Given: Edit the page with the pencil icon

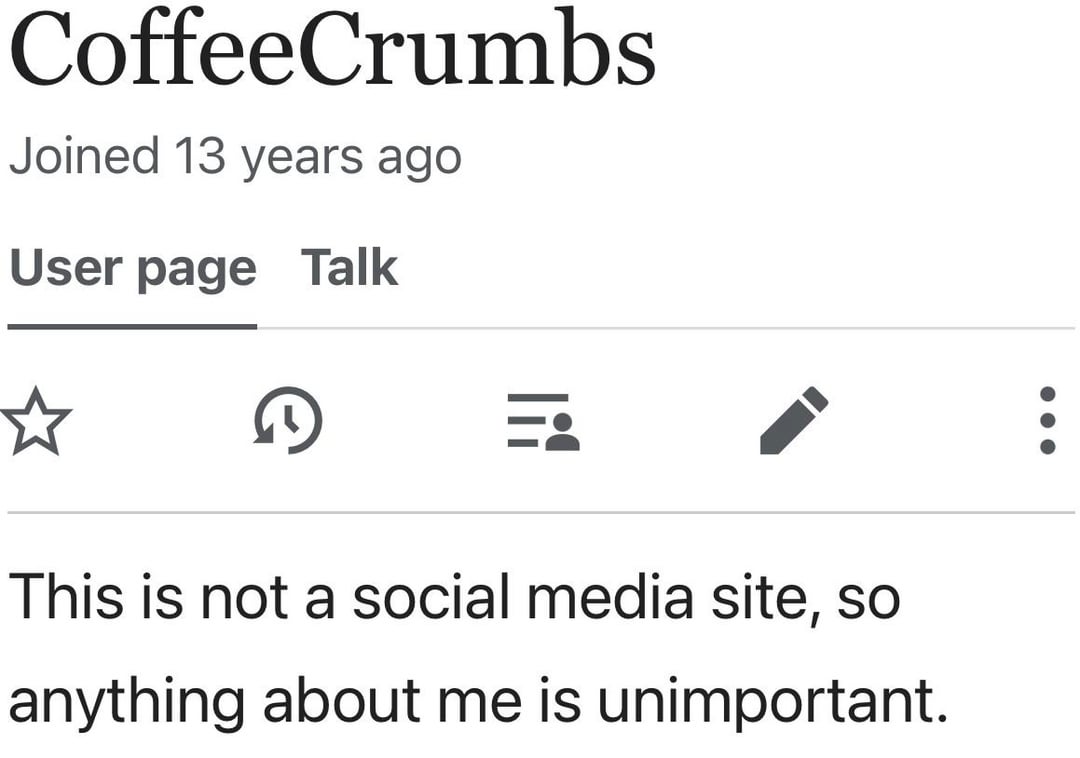Looking at the screenshot, I should 793,420.
